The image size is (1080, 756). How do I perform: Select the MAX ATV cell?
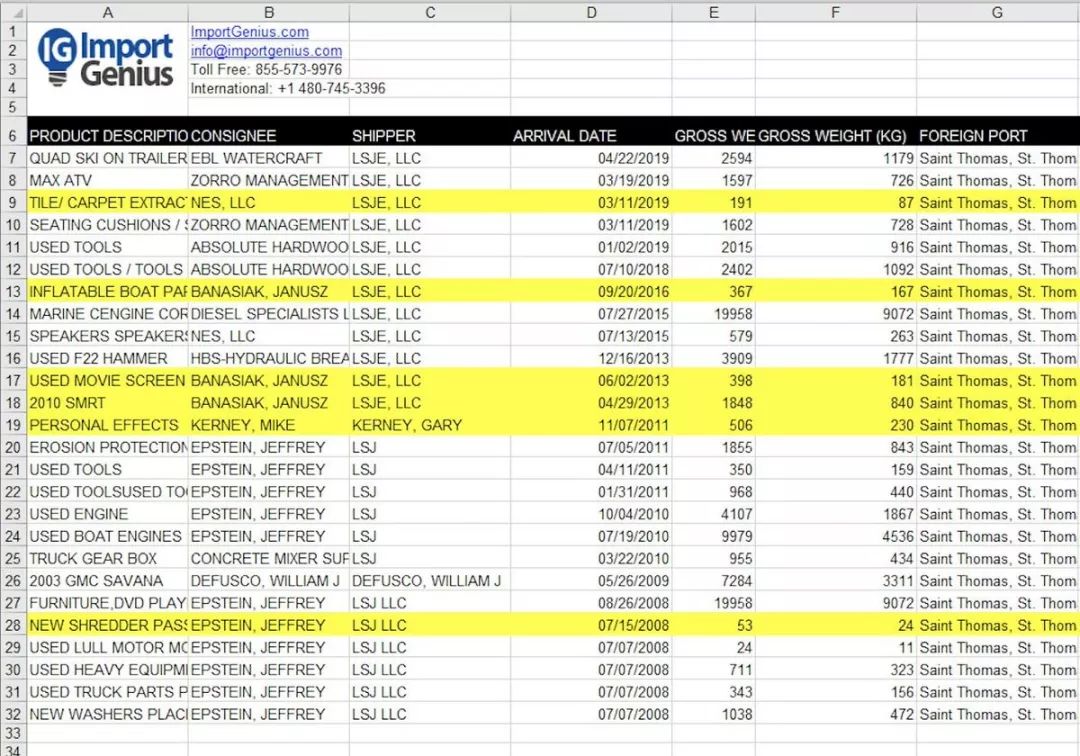pos(107,180)
